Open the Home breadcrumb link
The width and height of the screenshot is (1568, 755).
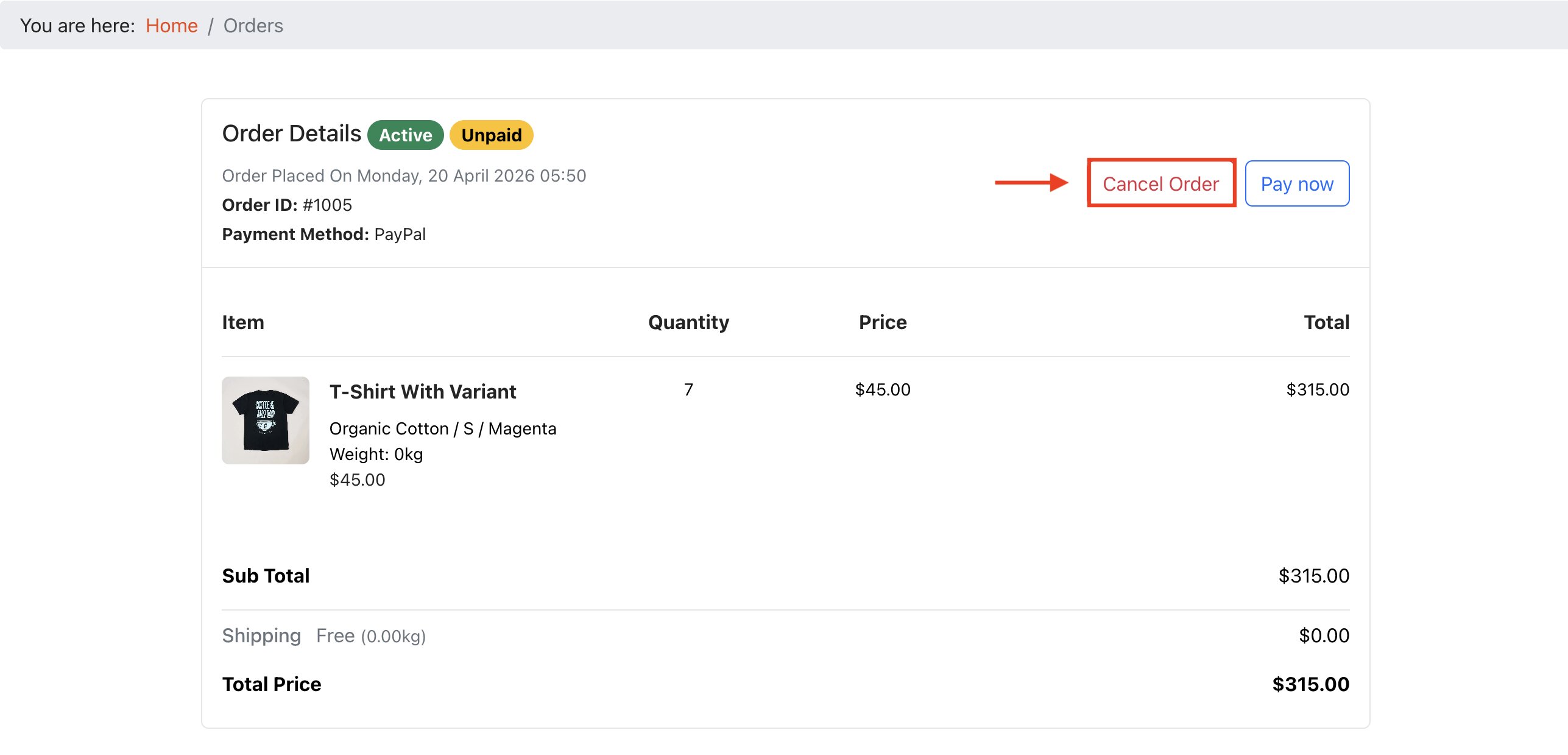point(171,26)
